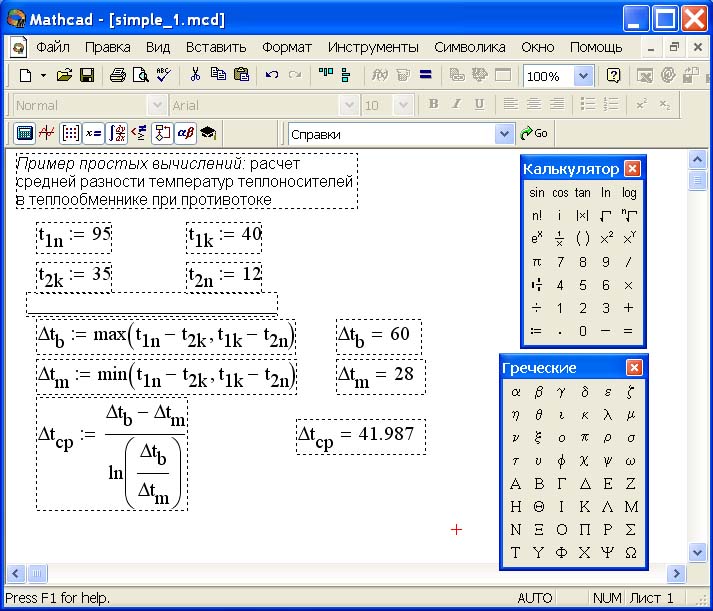The image size is (713, 611).
Task: Toggle the Greek symbols palette icon
Action: (185, 133)
